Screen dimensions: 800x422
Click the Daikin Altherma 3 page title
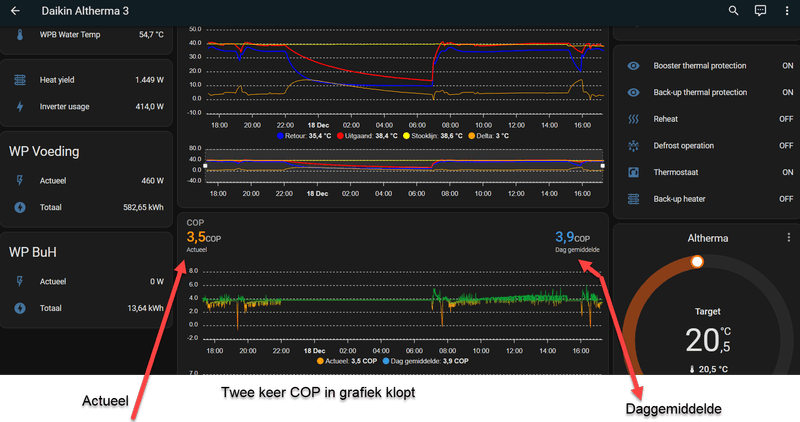85,11
